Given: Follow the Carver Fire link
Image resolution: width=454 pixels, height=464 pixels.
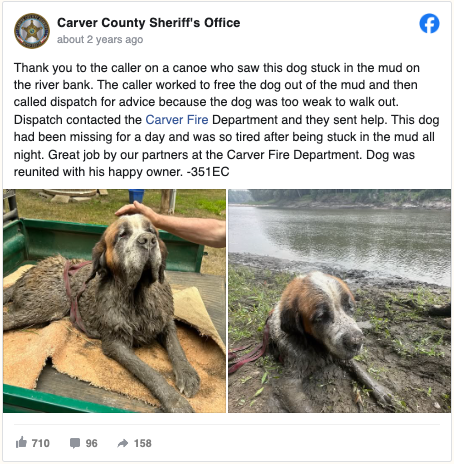Looking at the screenshot, I should tap(177, 120).
